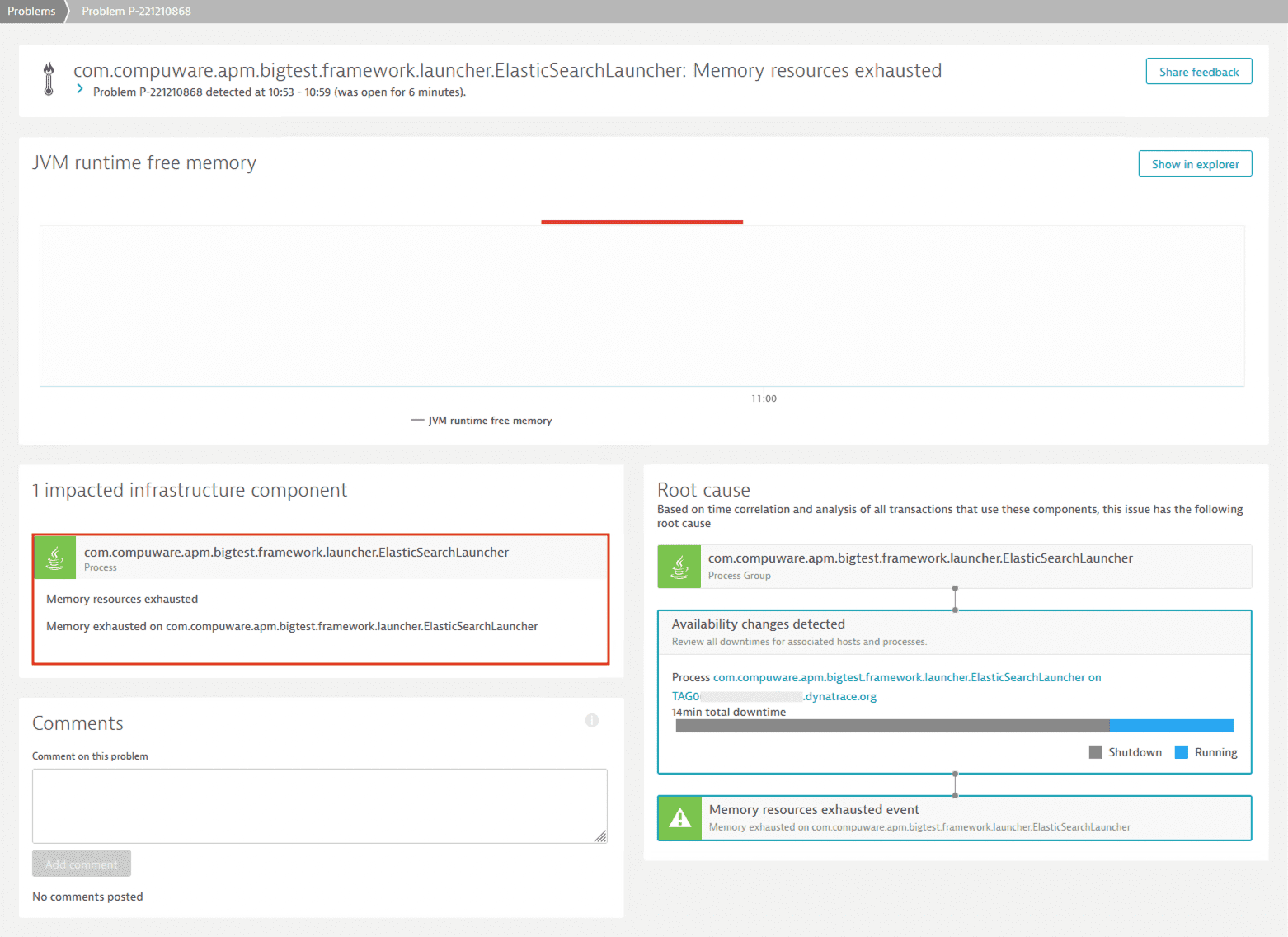Click 'Memory exhausted on' line in impacted component card
Image resolution: width=1288 pixels, height=937 pixels.
(292, 626)
